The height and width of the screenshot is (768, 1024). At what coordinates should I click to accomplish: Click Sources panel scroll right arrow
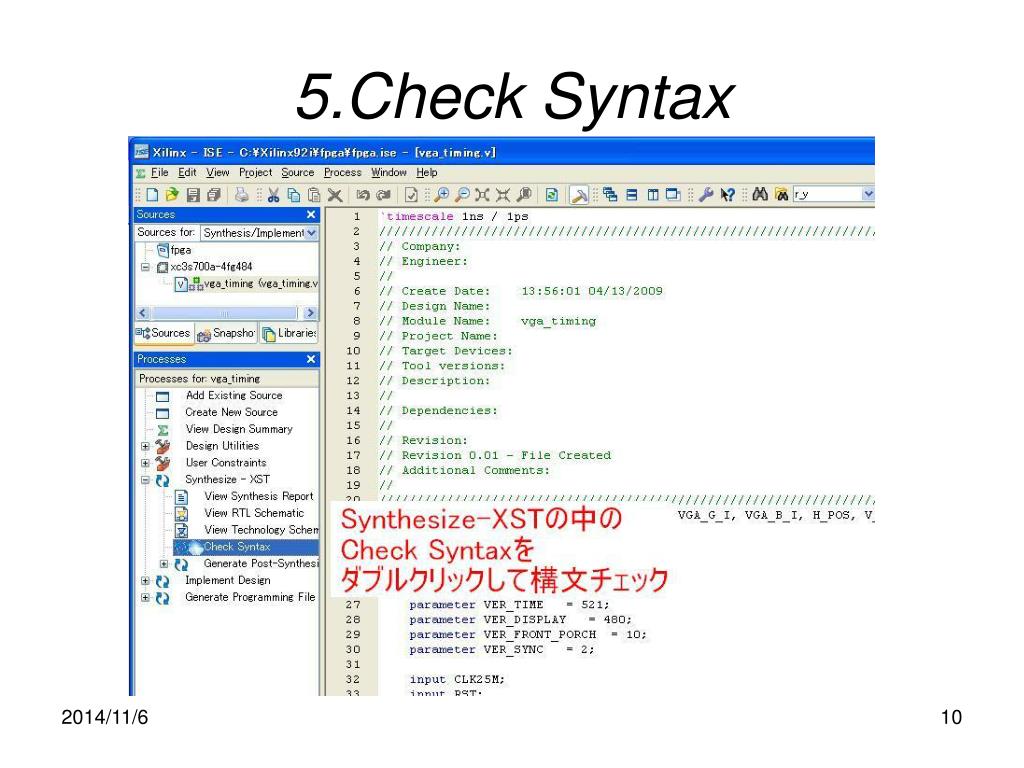(x=310, y=313)
